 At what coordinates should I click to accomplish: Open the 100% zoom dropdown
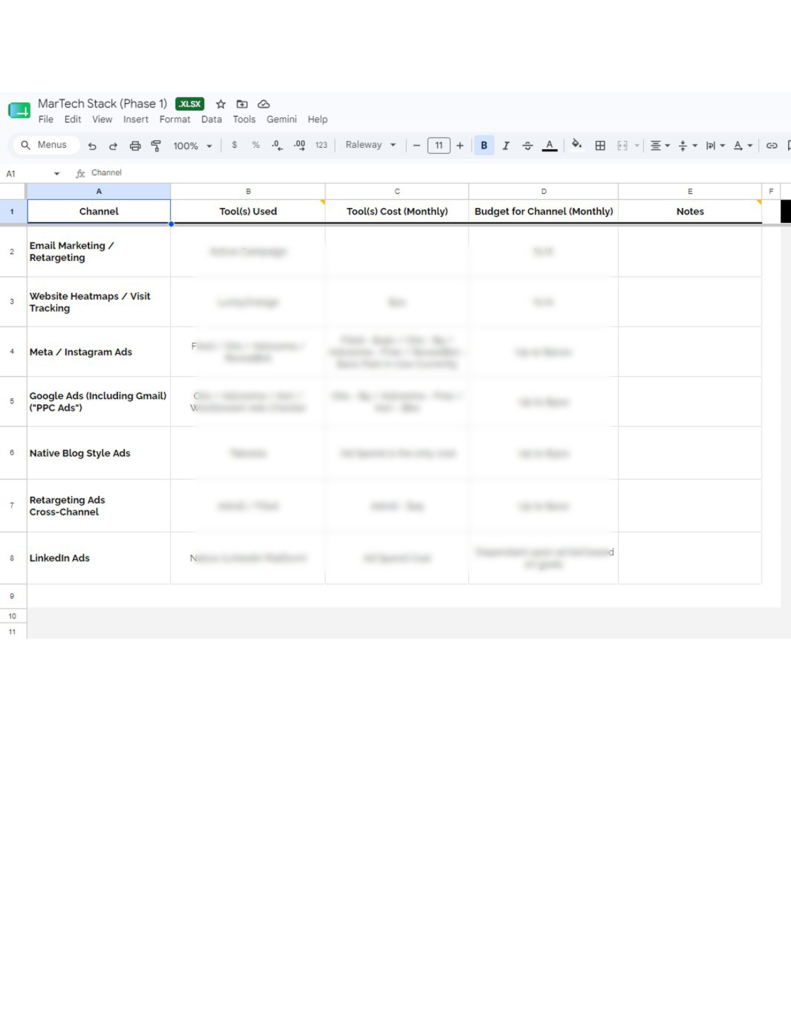[x=192, y=146]
